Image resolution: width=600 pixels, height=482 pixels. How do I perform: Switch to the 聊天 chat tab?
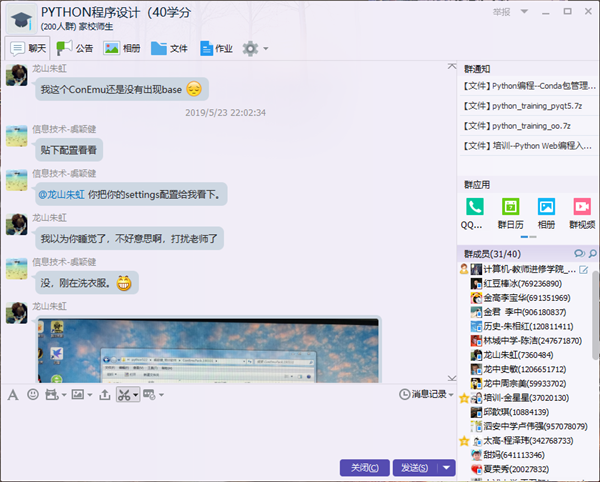[28, 48]
